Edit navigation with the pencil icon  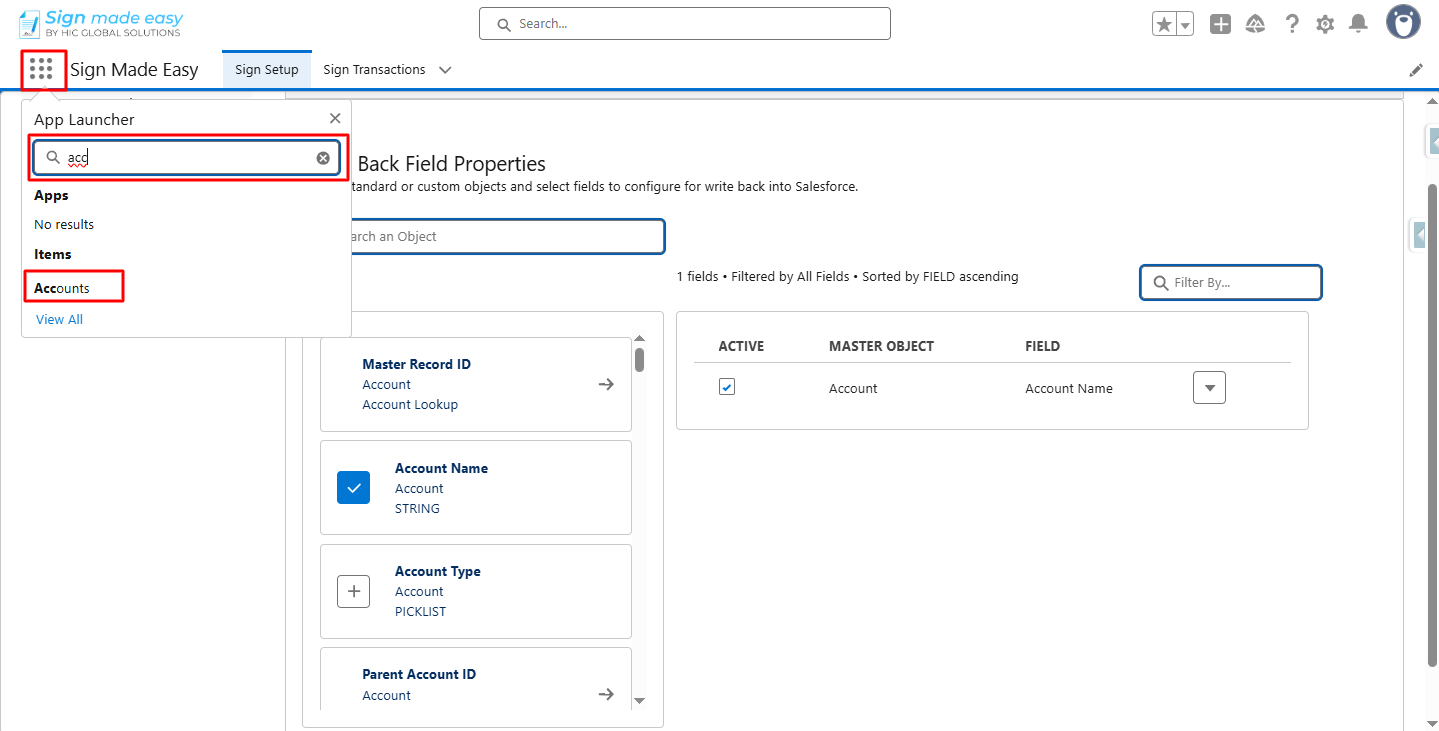(1416, 70)
